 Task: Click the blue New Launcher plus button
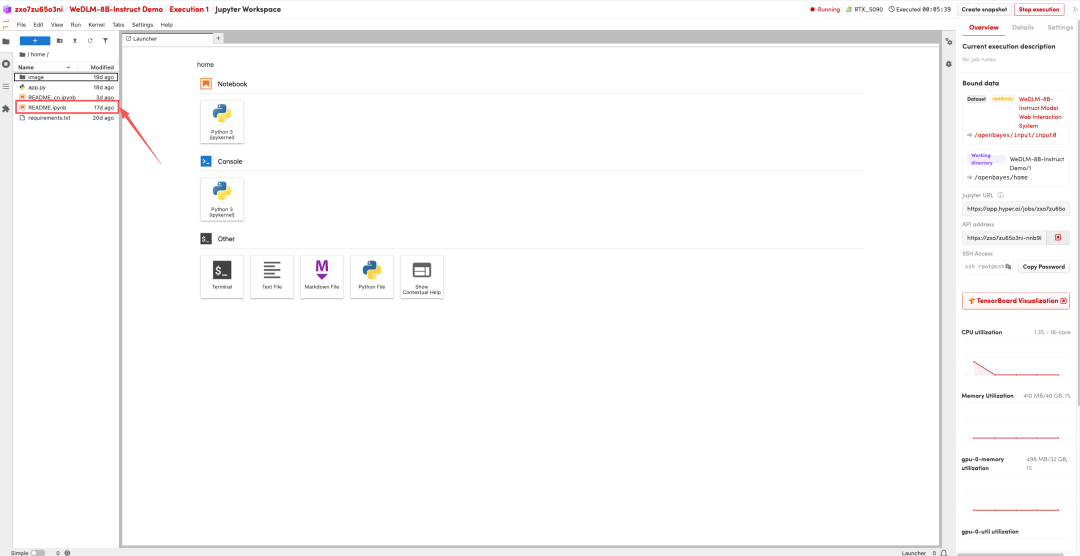(34, 40)
